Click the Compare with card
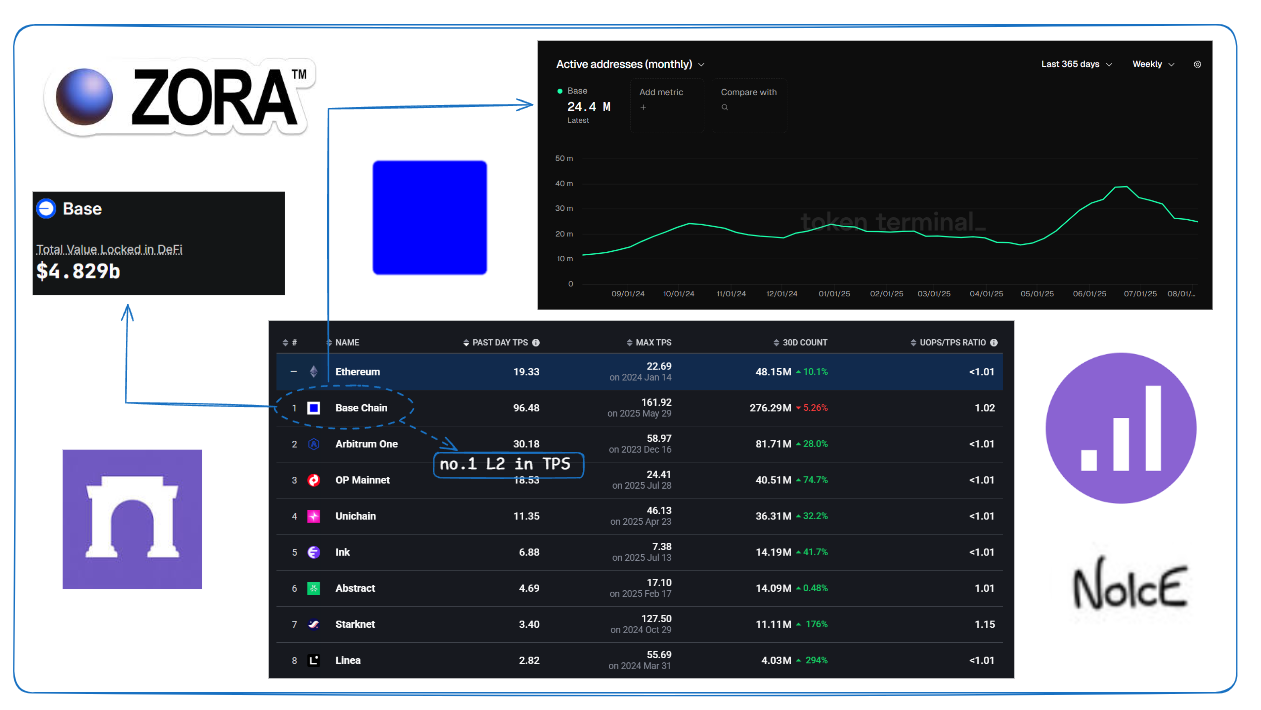Screen dimensions: 1261x710 [x=750, y=104]
